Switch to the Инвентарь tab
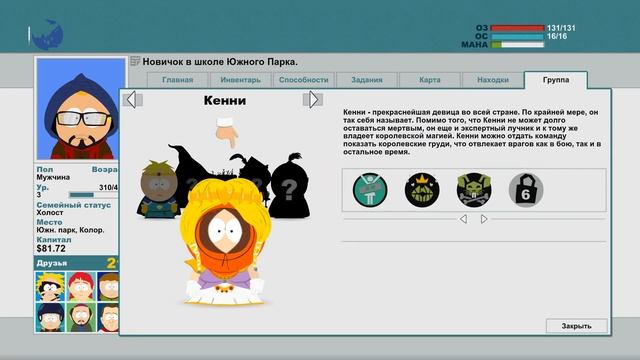Viewport: 640px width, 360px height. [x=240, y=80]
